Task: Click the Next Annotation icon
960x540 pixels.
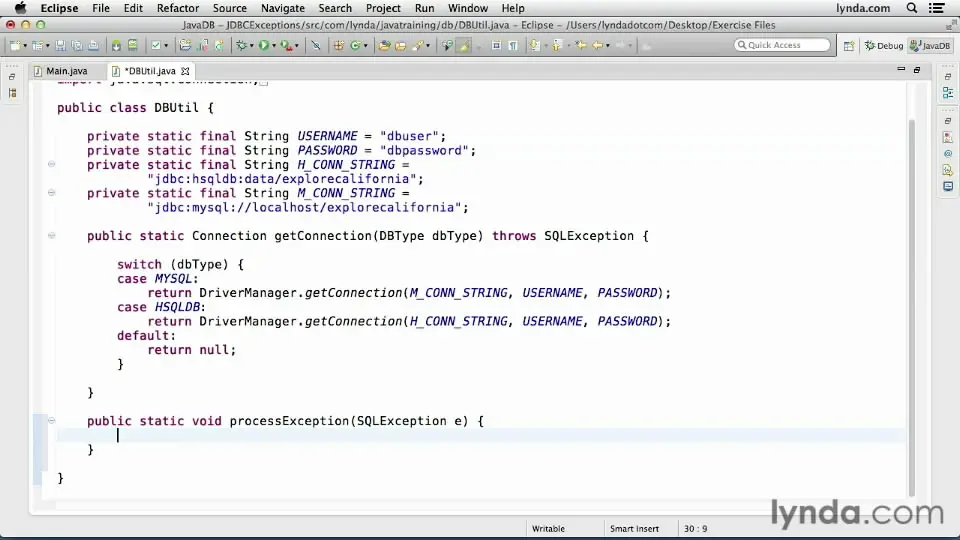Action: (x=534, y=45)
